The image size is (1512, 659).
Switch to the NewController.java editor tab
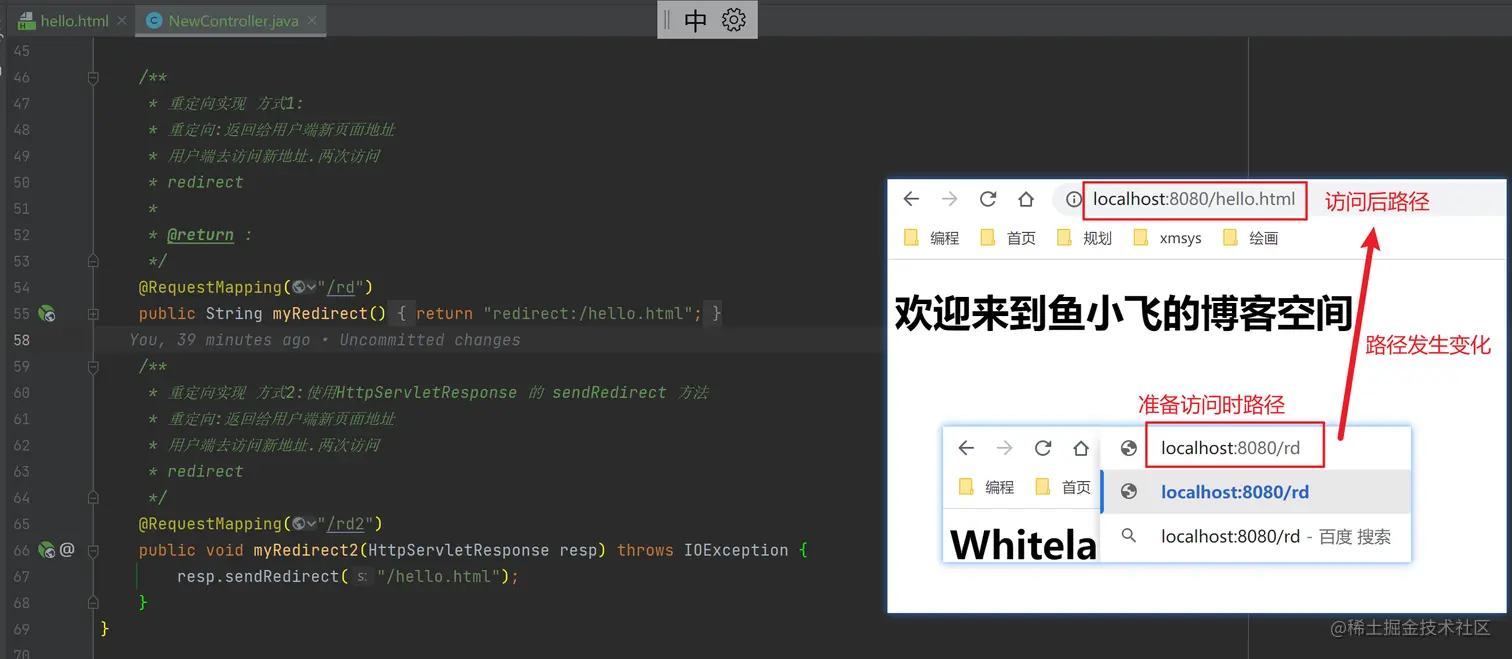point(232,20)
